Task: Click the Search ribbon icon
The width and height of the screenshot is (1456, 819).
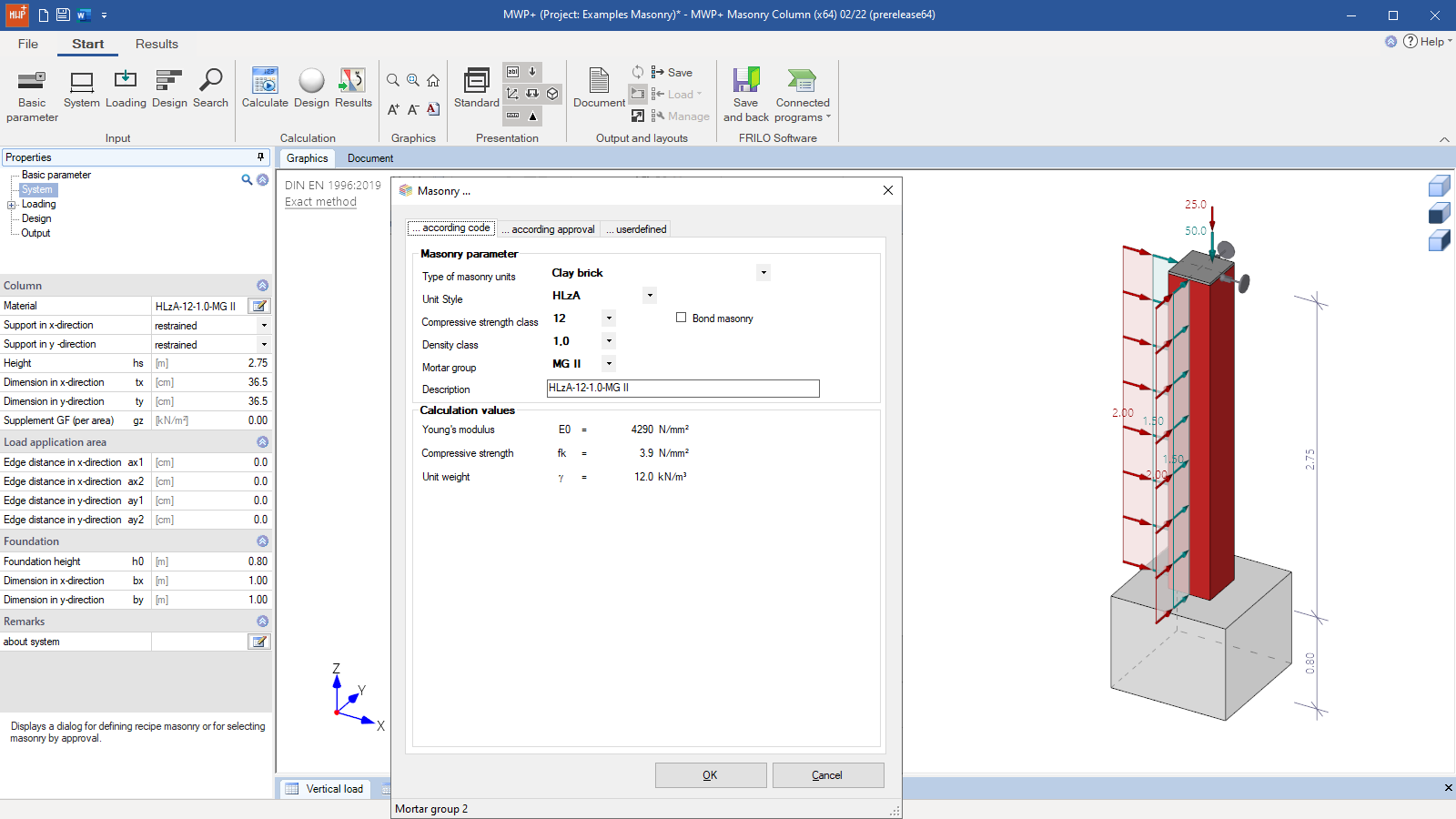Action: tap(210, 88)
